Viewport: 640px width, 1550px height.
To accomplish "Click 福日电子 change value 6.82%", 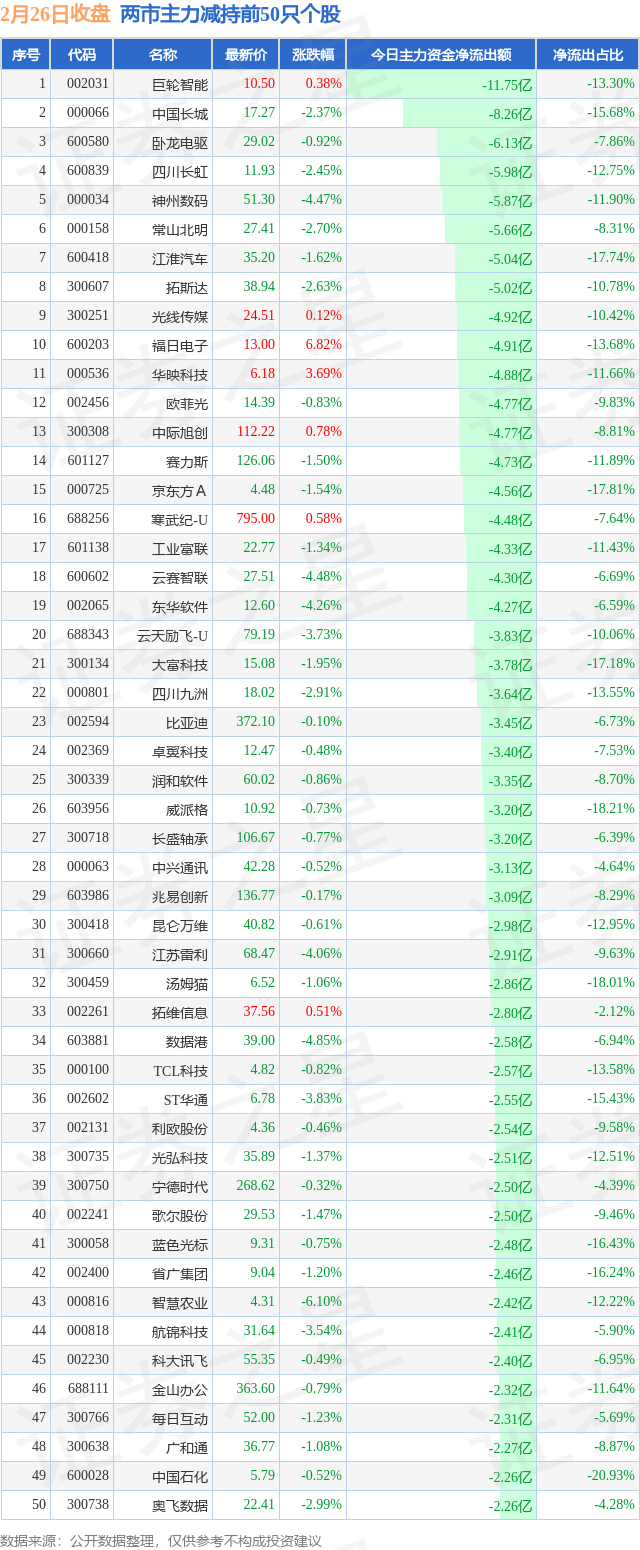I will 323,345.
